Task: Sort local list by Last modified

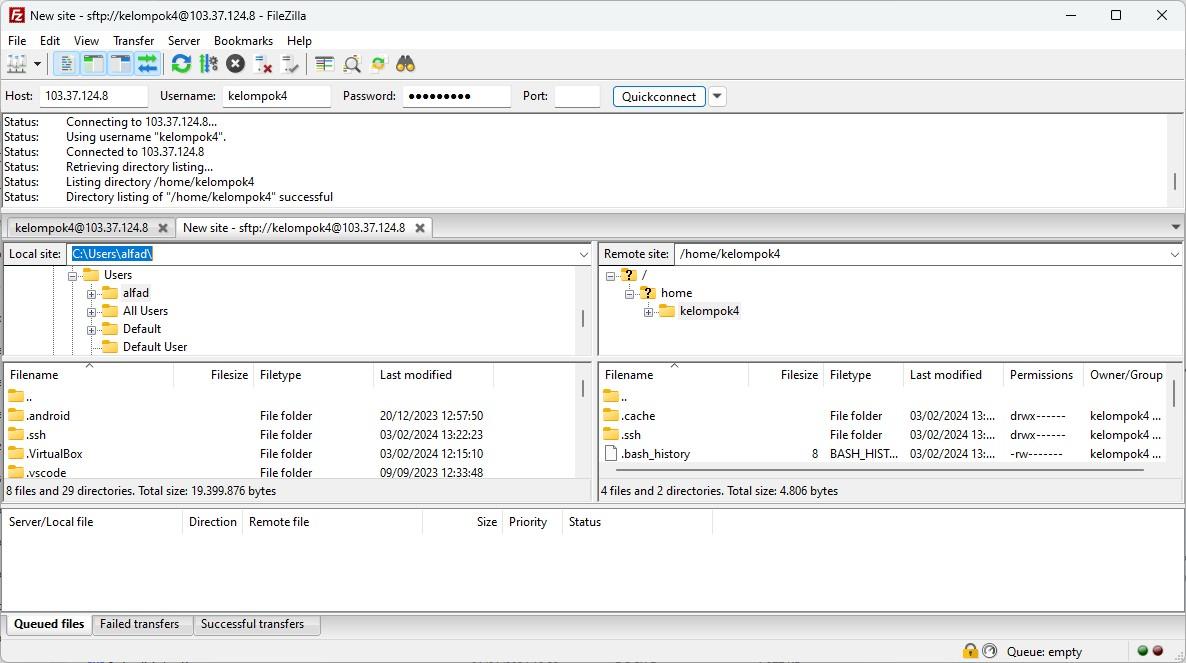Action: click(x=433, y=375)
